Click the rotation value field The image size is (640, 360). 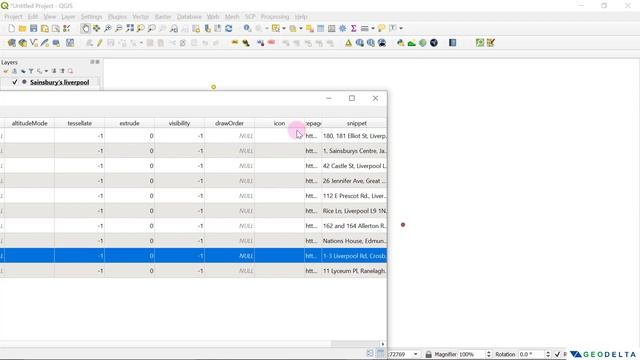(531, 354)
